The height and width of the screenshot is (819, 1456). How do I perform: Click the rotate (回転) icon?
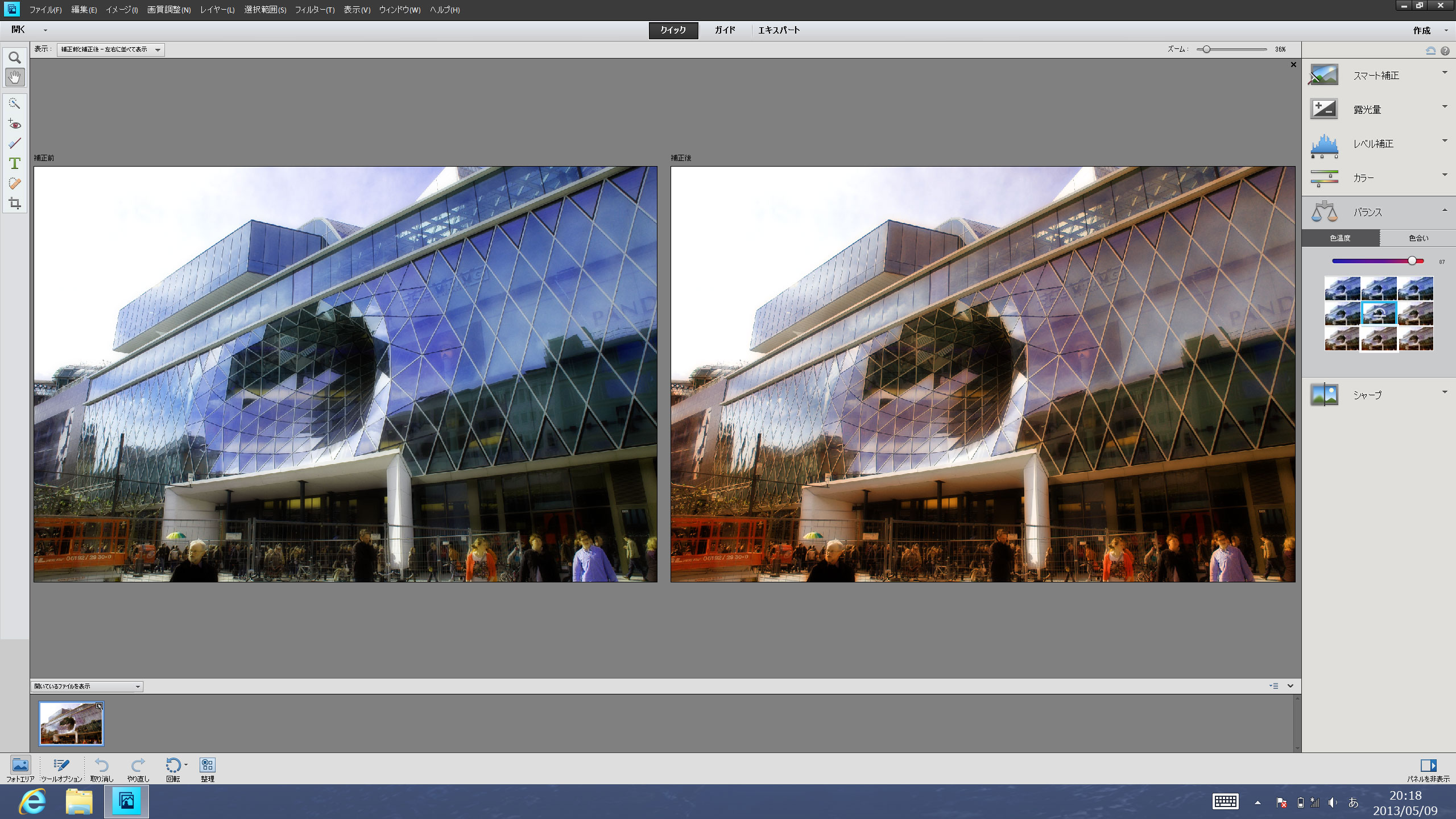(173, 766)
